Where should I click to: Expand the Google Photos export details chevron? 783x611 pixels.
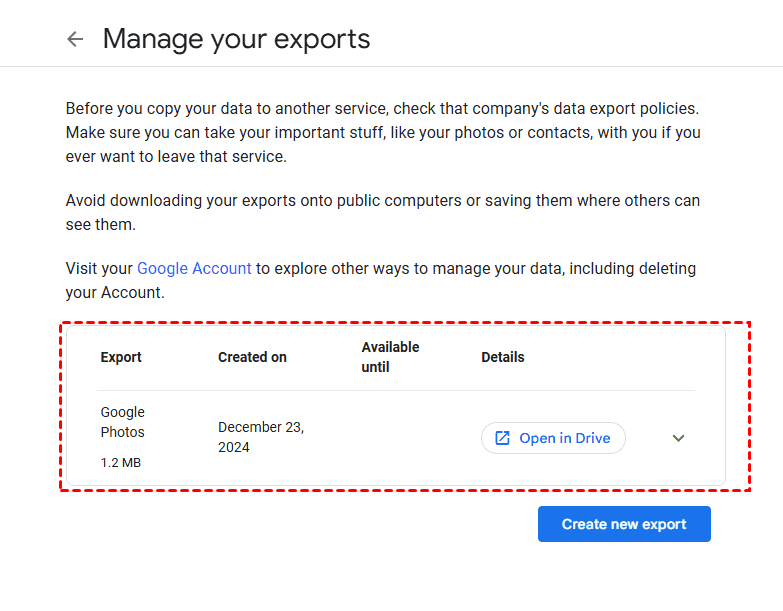coord(678,438)
